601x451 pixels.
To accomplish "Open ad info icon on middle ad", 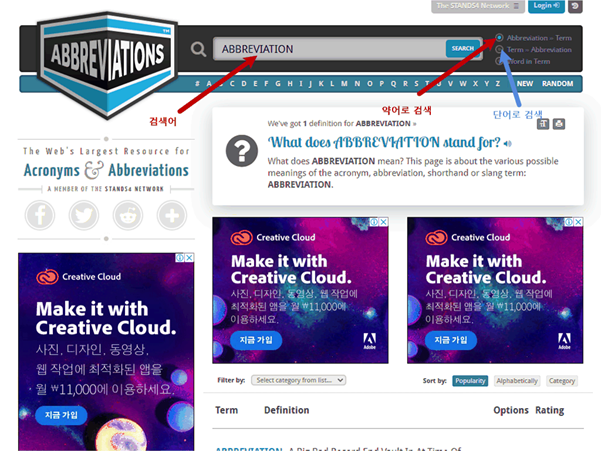I will [374, 222].
